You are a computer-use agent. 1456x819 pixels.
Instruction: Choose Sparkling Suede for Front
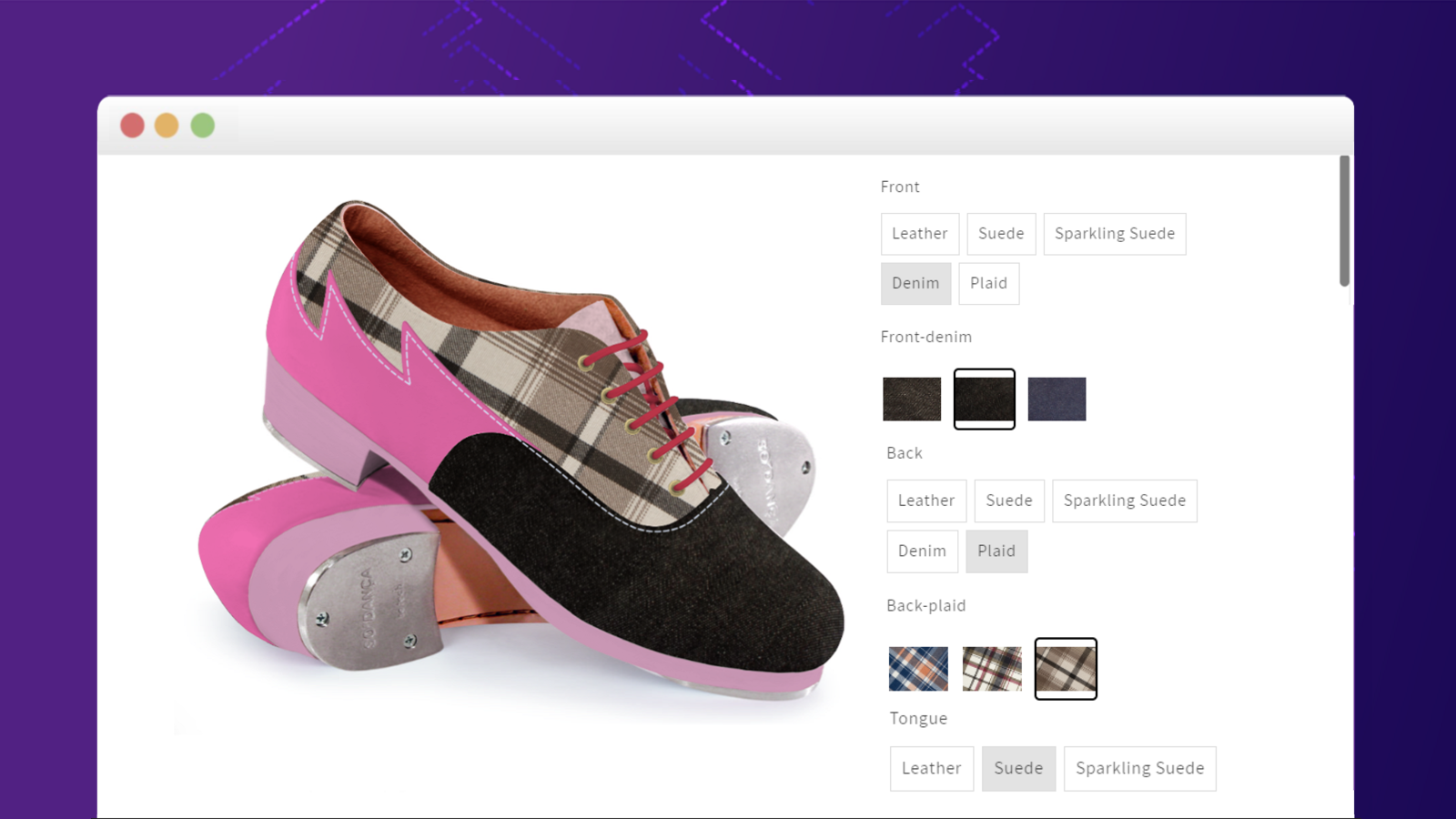[1115, 234]
